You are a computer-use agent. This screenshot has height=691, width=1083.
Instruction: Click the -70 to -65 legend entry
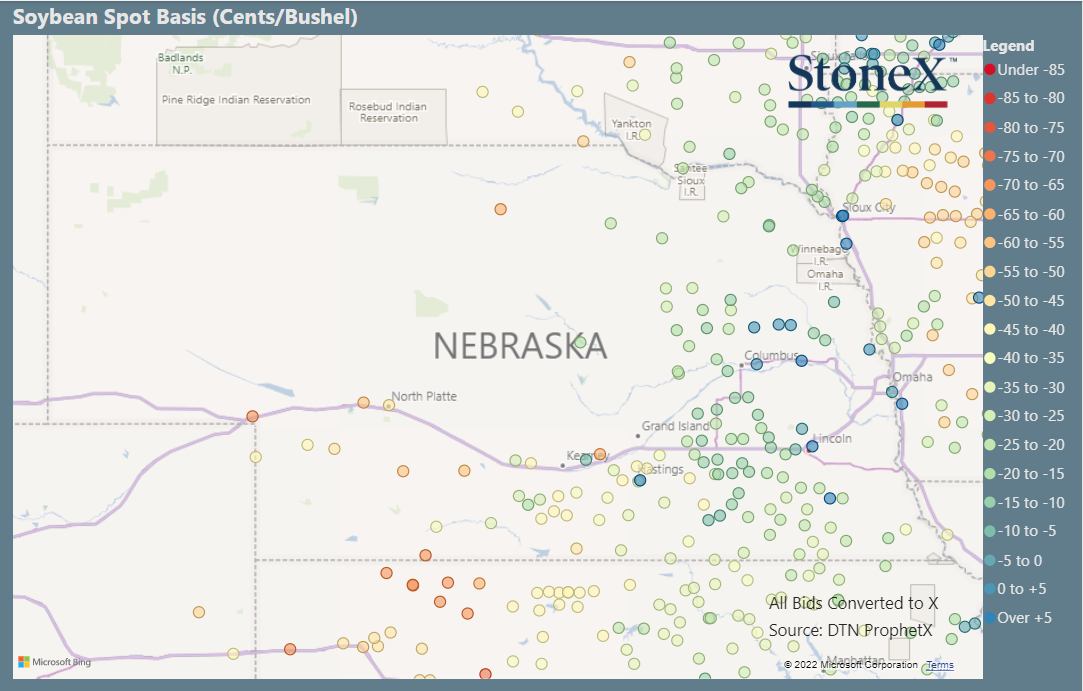(1025, 184)
